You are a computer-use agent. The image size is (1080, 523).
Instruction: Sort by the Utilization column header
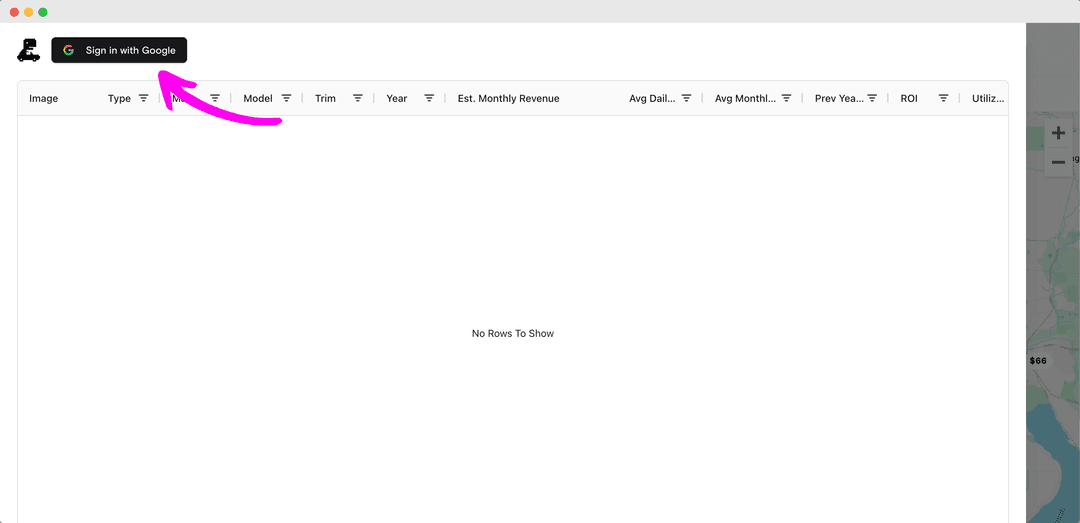(x=987, y=98)
